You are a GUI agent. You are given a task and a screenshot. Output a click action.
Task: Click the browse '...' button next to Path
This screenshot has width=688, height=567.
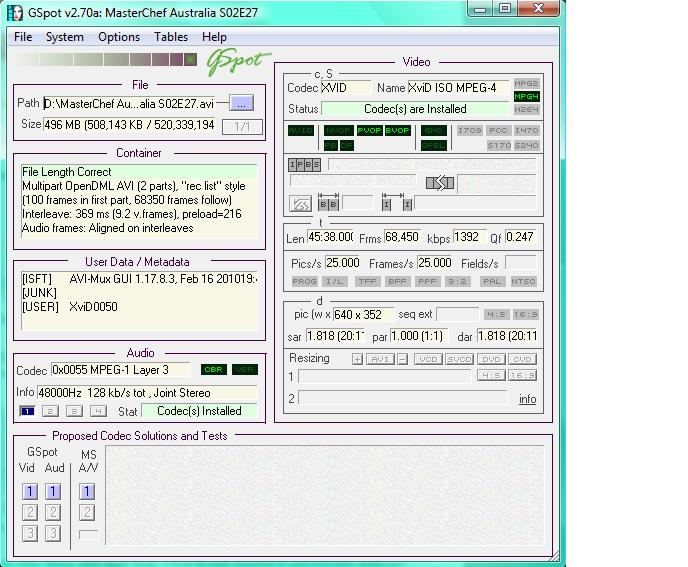241,103
